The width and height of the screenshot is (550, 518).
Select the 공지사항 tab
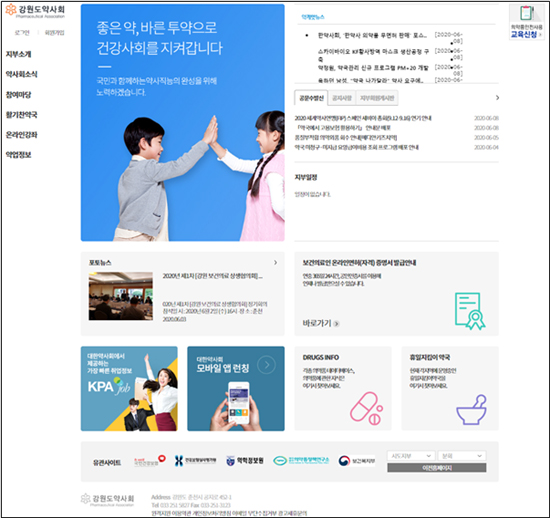click(x=342, y=98)
